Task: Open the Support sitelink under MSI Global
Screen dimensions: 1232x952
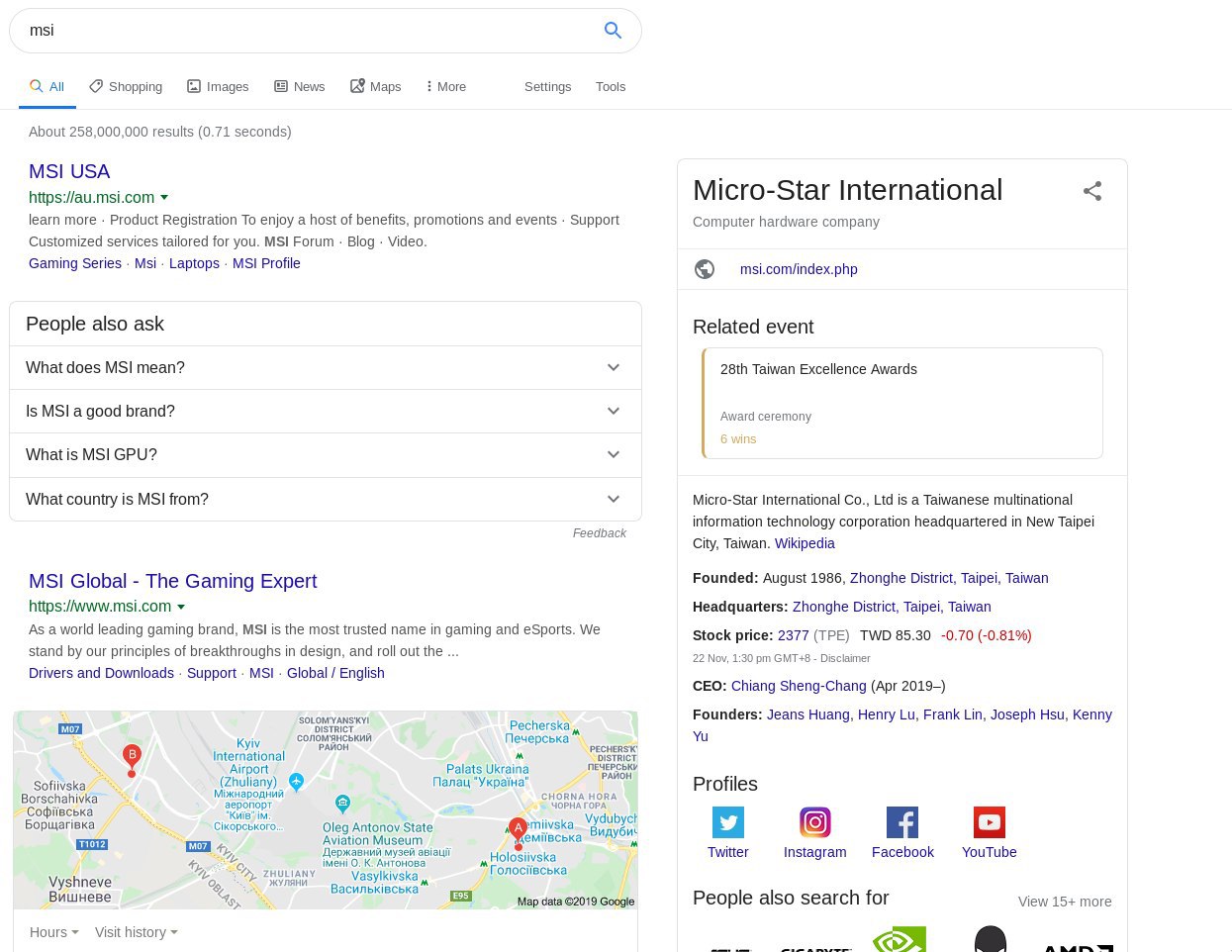Action: coord(212,673)
